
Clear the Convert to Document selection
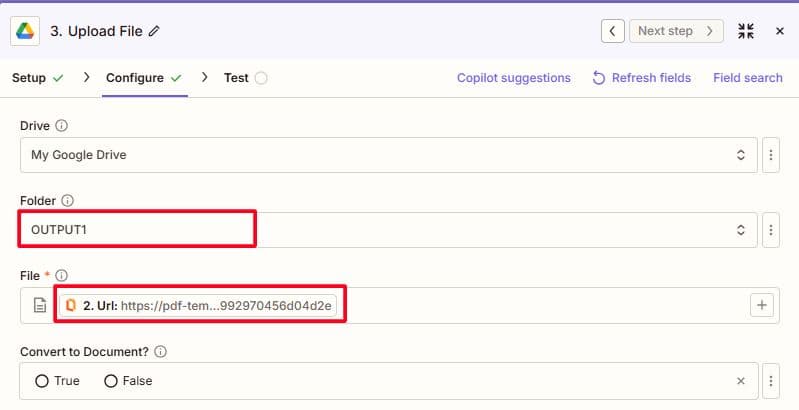[741, 381]
